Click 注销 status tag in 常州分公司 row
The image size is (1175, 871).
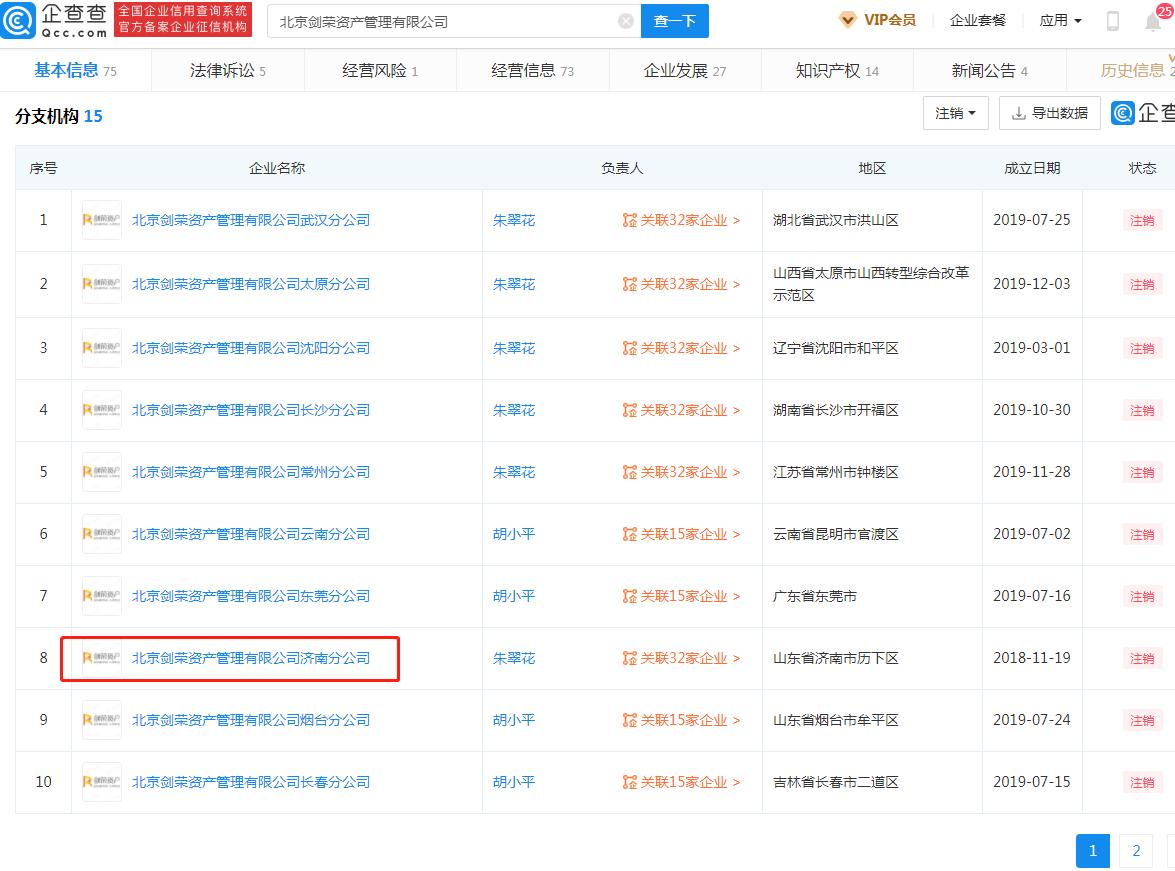1142,472
